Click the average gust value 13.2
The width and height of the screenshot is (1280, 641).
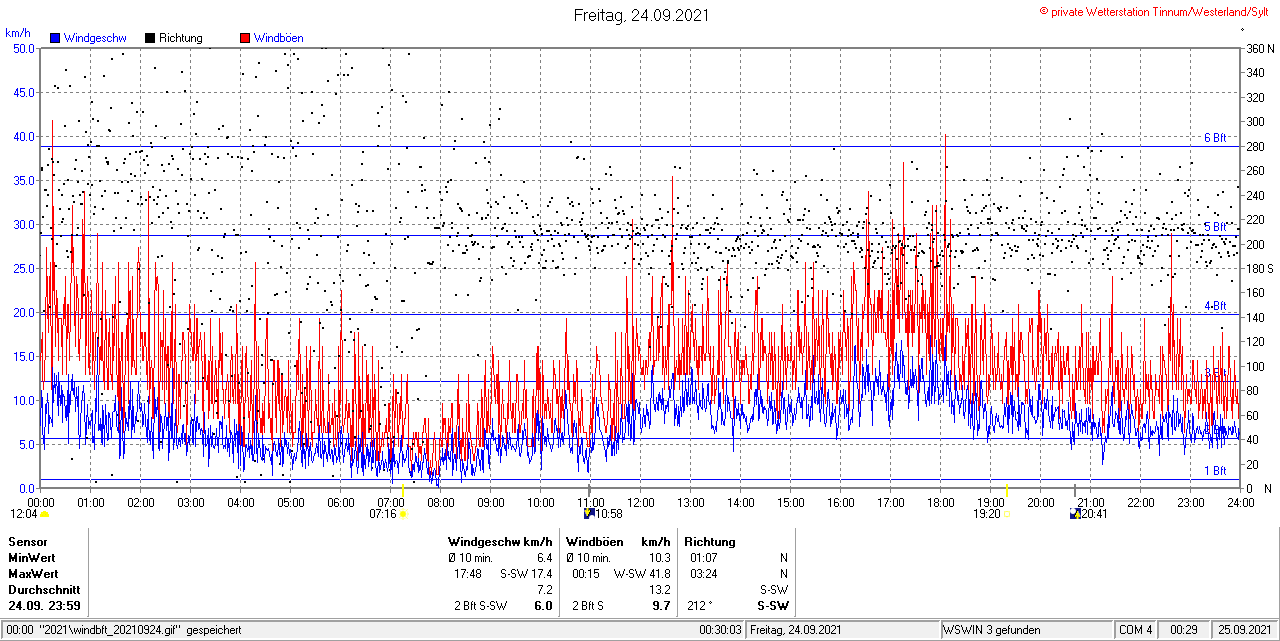coord(660,590)
